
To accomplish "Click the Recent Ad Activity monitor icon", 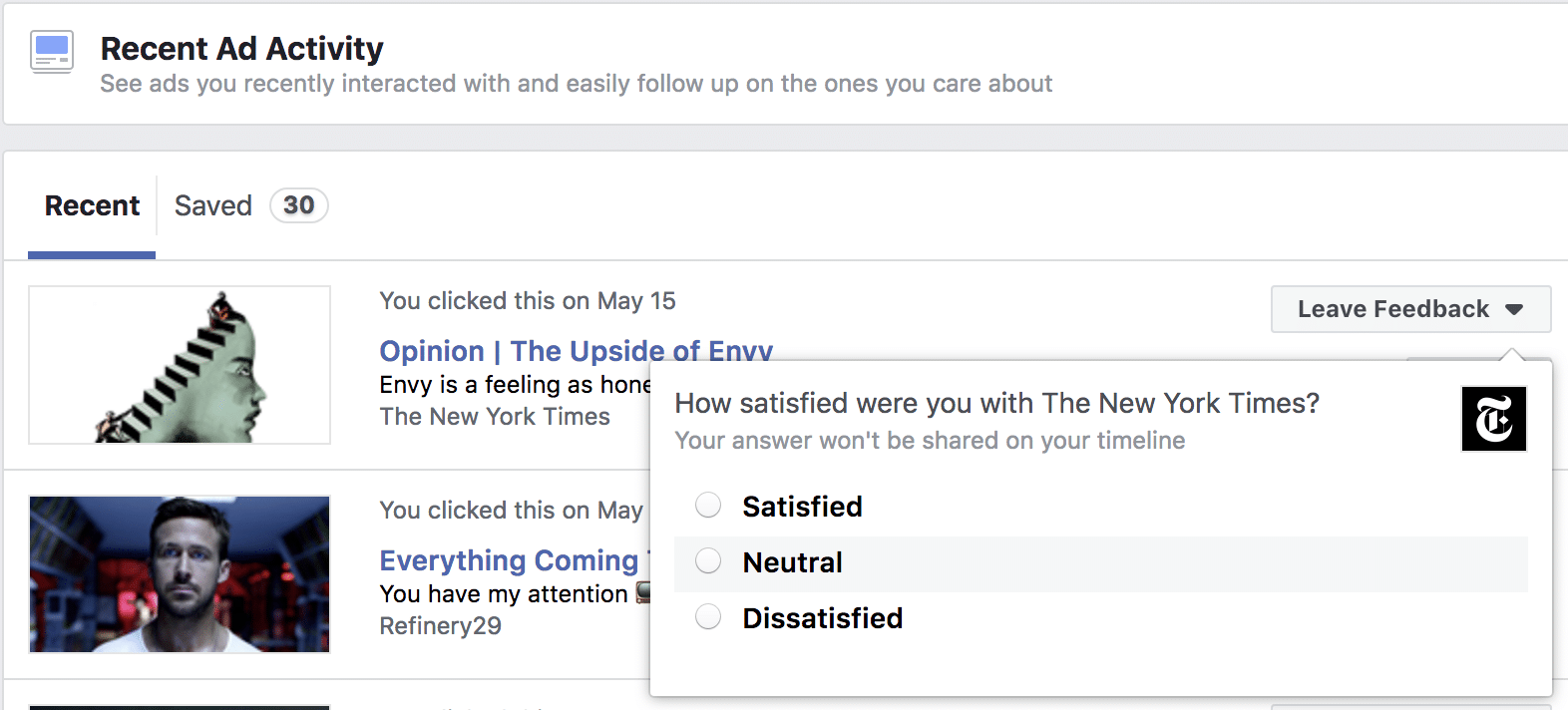I will tap(51, 52).
